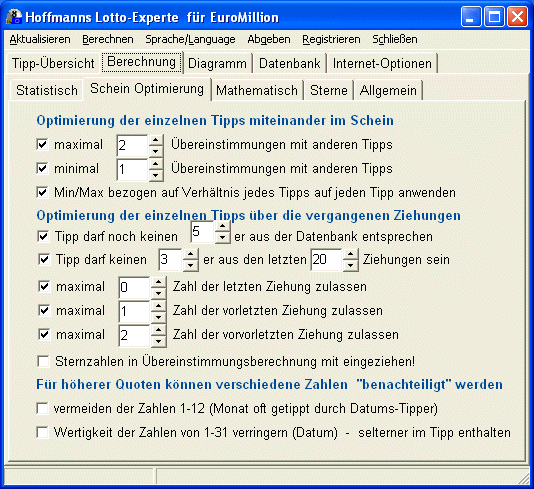Minimize the Lotto-Experte window

(471, 16)
